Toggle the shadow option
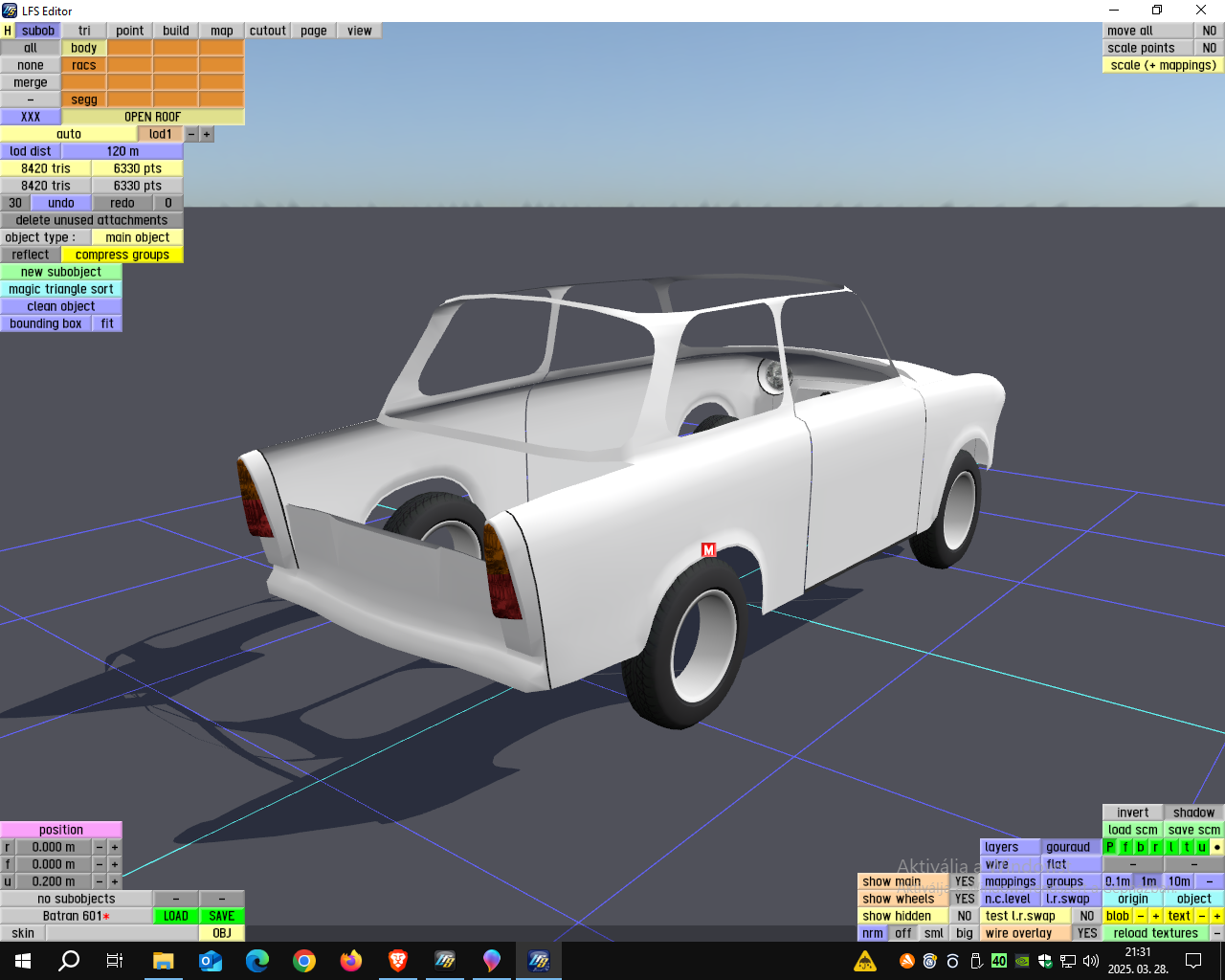Screen dimensions: 1225x980 point(1194,813)
